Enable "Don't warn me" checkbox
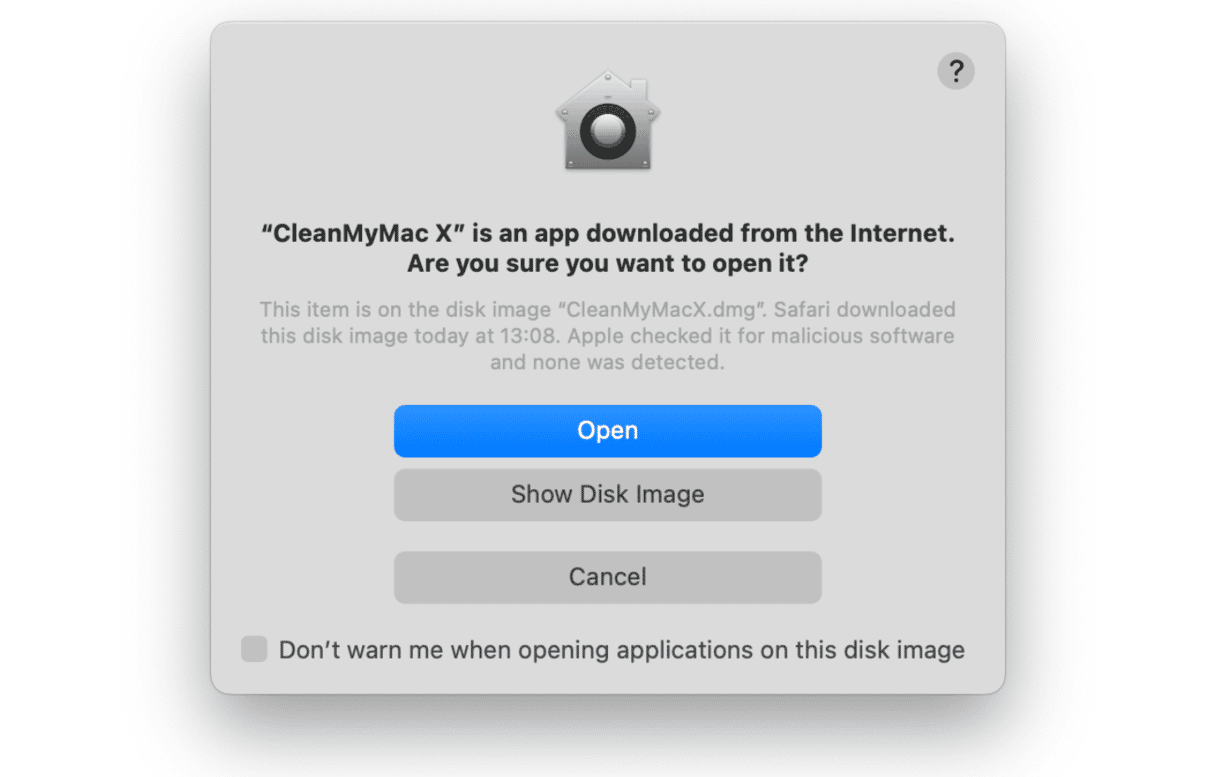 click(254, 649)
